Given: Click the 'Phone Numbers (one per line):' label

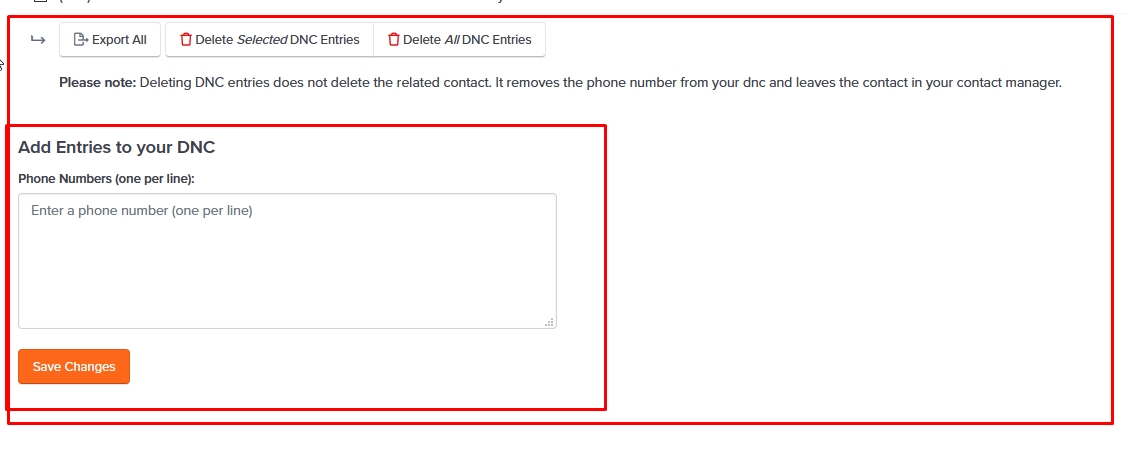Looking at the screenshot, I should coord(107,178).
